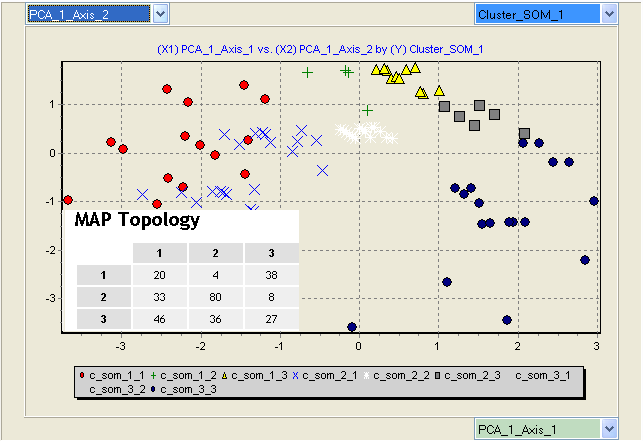Click the MAP Topology heading
The image size is (643, 441).
[137, 220]
